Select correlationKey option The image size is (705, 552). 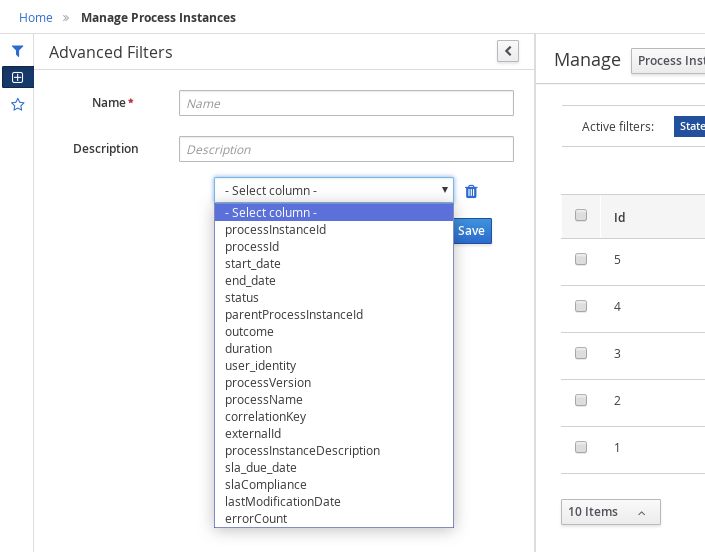334,417
